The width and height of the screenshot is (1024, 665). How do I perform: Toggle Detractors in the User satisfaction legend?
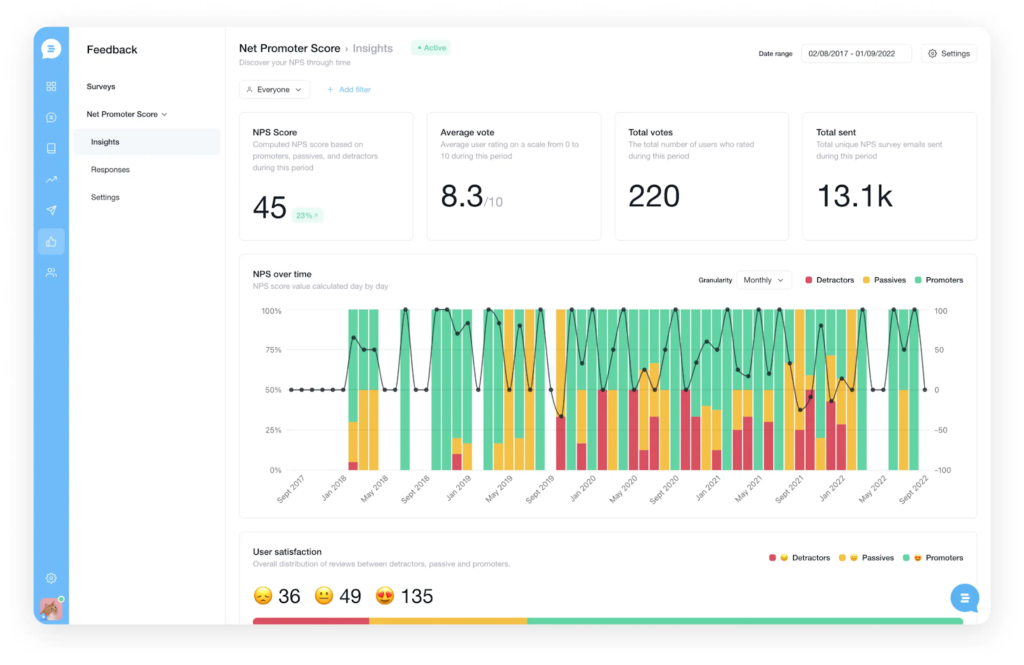(x=799, y=558)
